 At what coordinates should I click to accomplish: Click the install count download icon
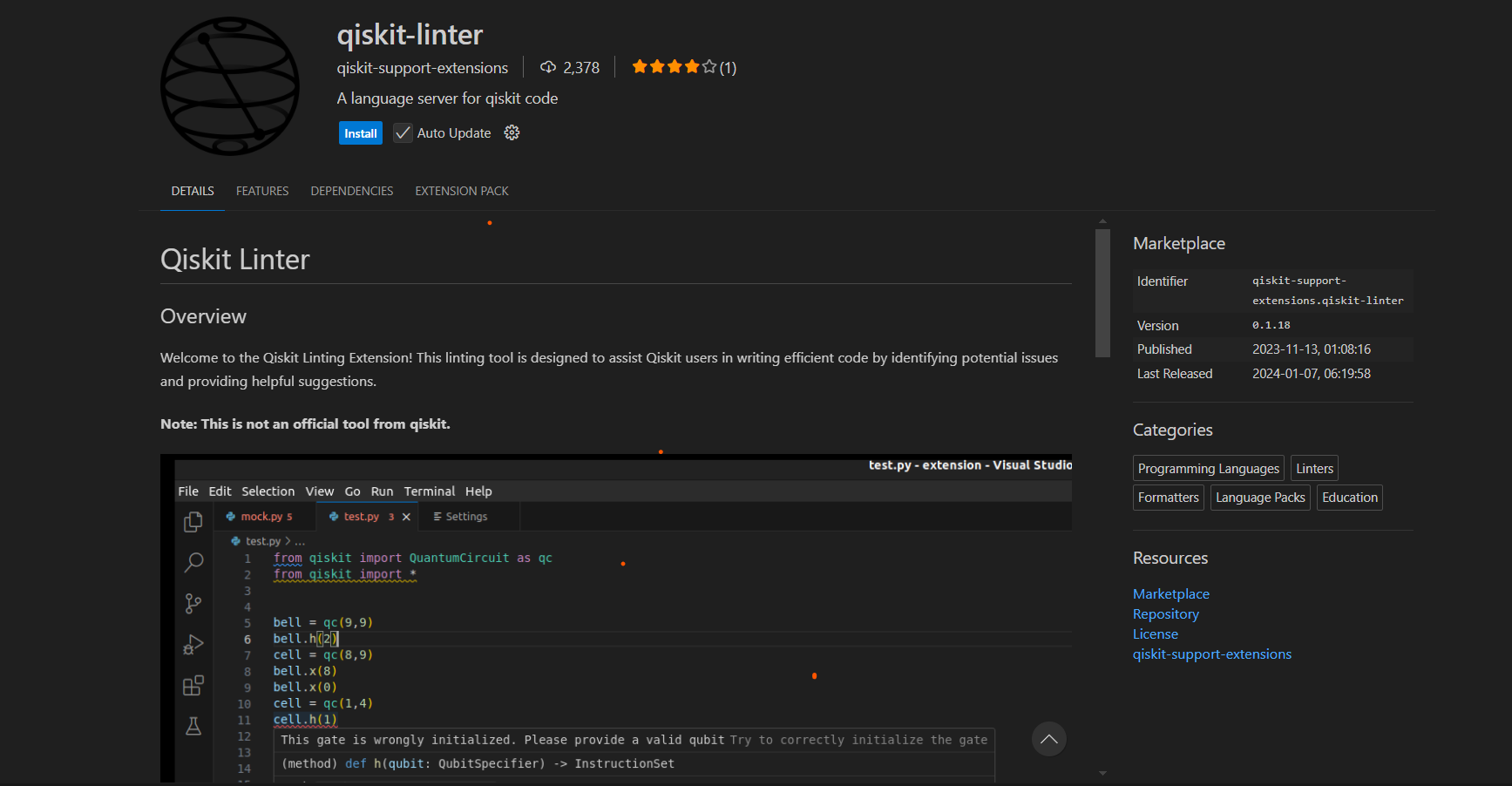548,67
